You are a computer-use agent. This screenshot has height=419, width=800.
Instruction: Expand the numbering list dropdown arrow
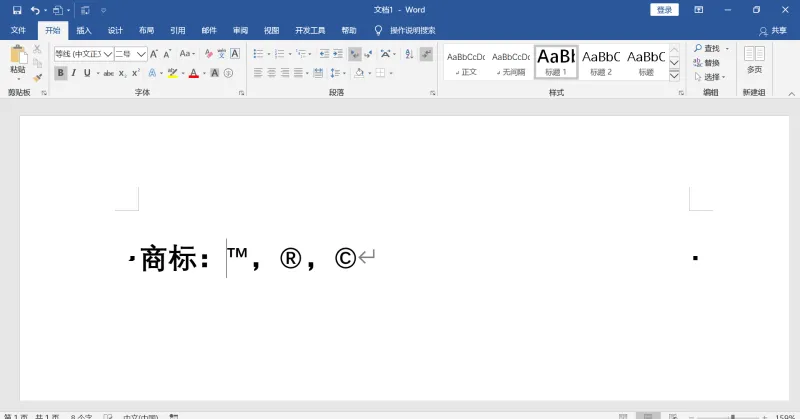tap(290, 54)
